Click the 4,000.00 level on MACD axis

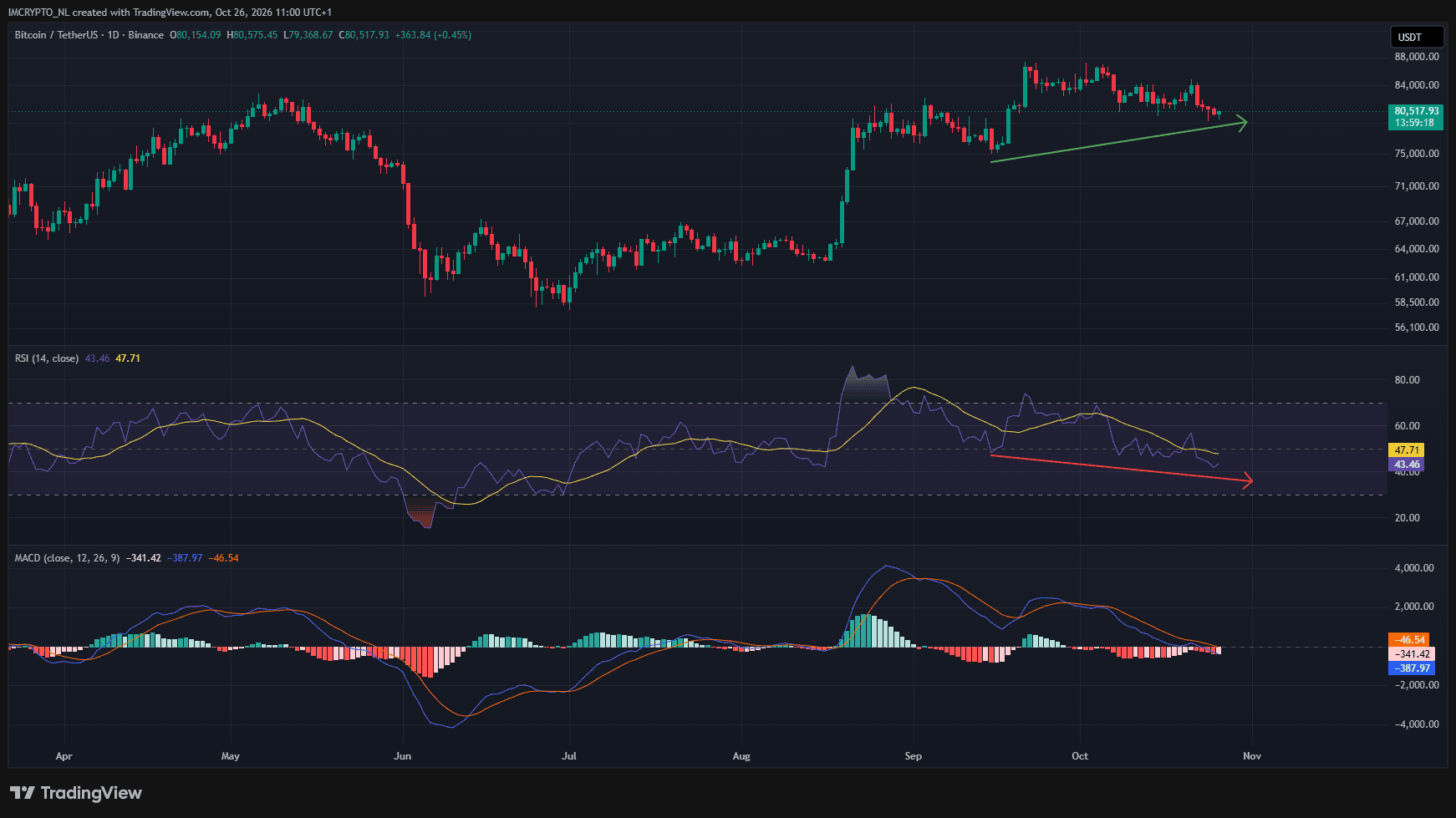[x=1414, y=568]
